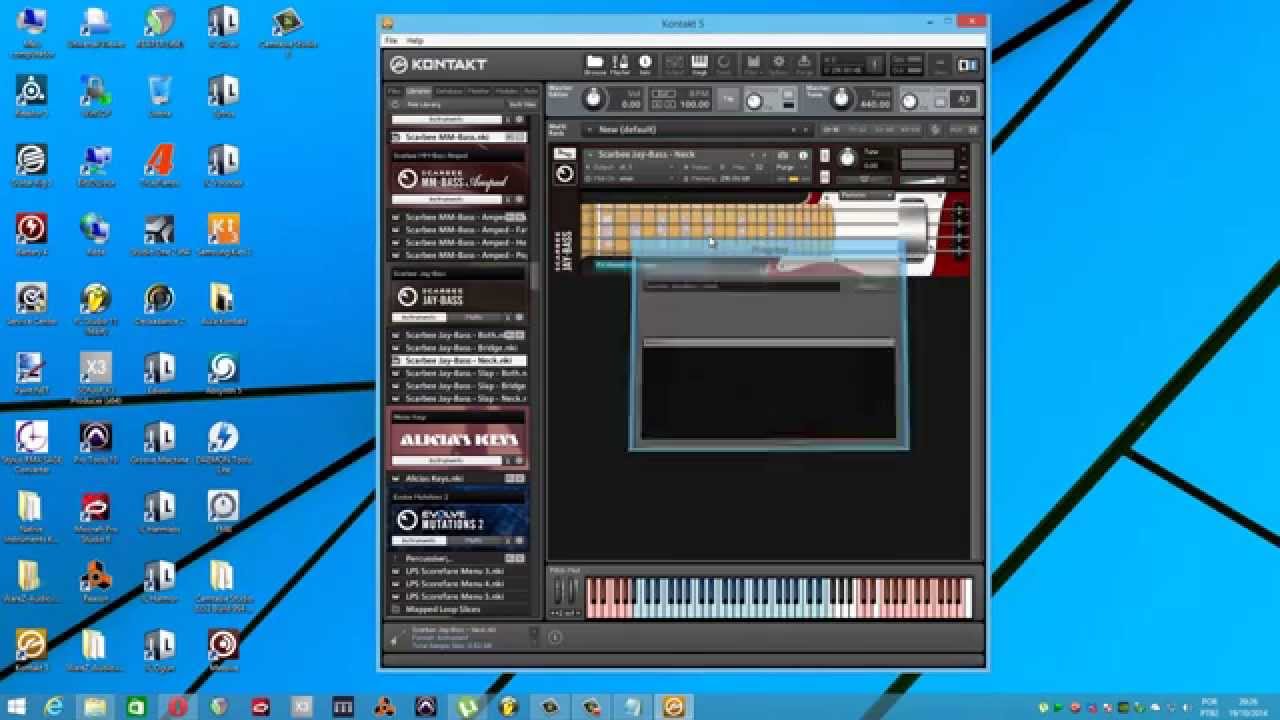Open the Options gear icon in Kontakt
Image resolution: width=1280 pixels, height=720 pixels.
[778, 65]
